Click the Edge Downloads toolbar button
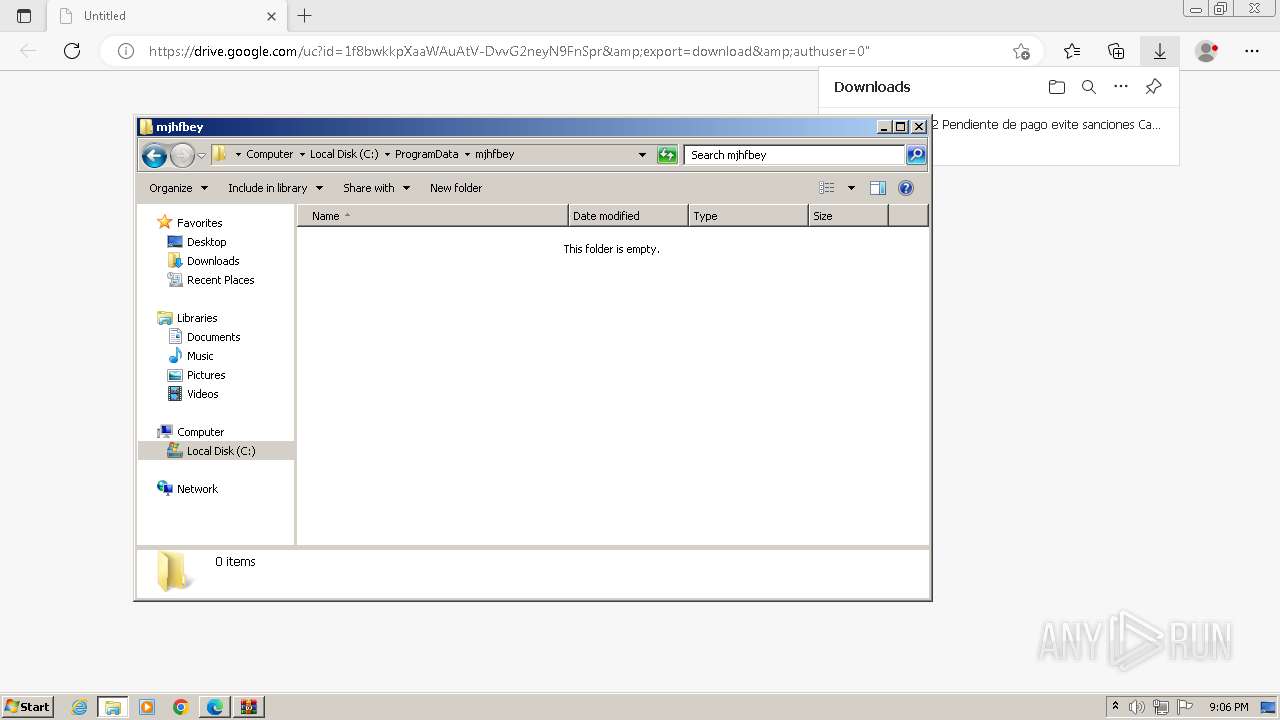The height and width of the screenshot is (720, 1280). (1159, 51)
